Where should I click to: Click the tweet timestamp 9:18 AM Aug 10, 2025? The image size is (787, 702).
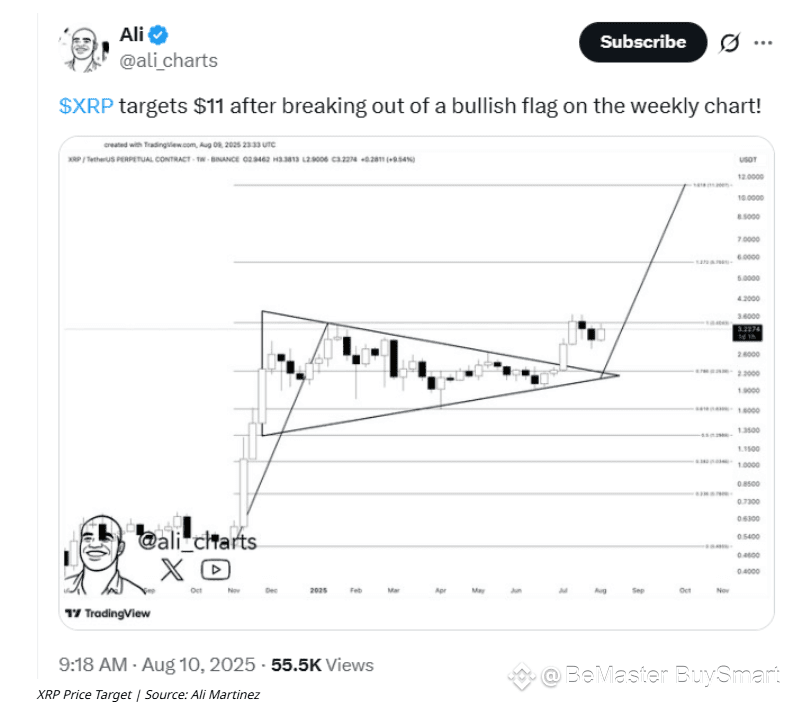click(157, 665)
